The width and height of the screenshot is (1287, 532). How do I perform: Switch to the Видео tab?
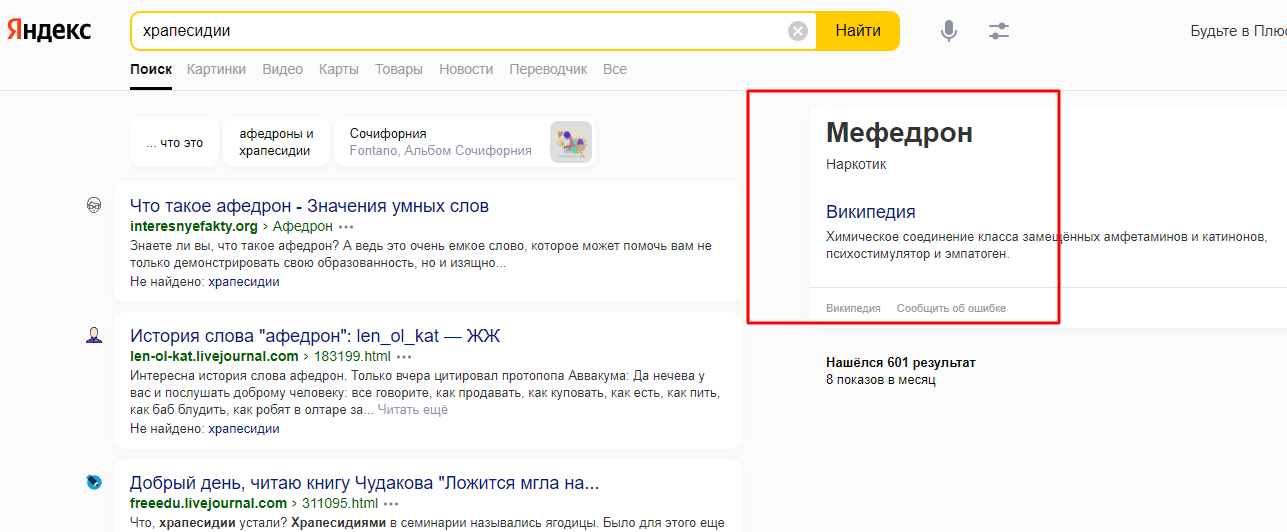282,69
